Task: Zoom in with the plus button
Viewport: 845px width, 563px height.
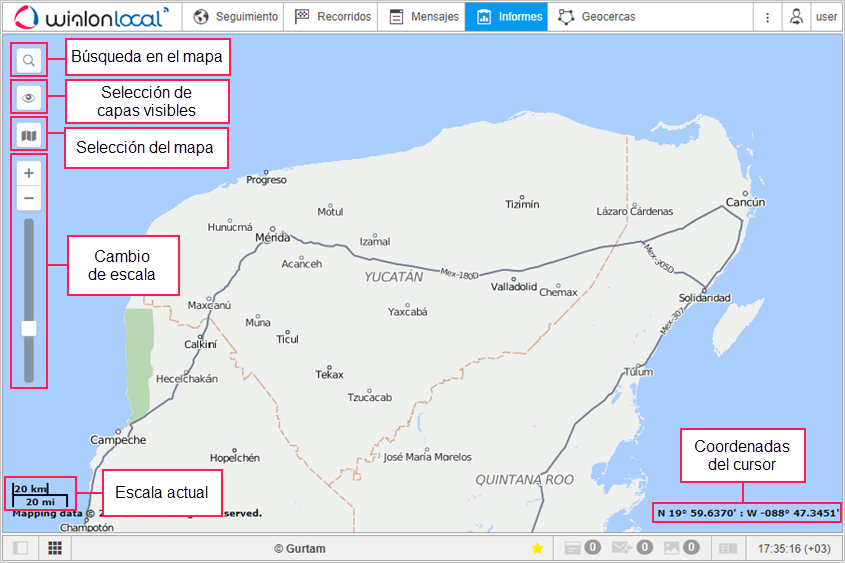Action: (29, 173)
